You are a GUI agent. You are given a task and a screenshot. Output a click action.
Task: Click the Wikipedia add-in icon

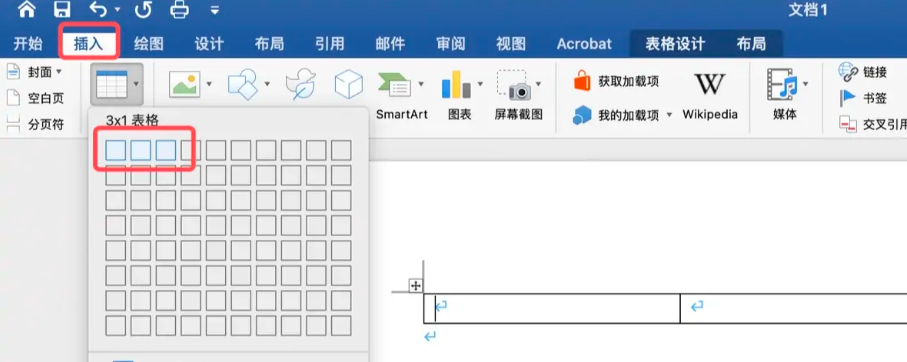(x=710, y=84)
